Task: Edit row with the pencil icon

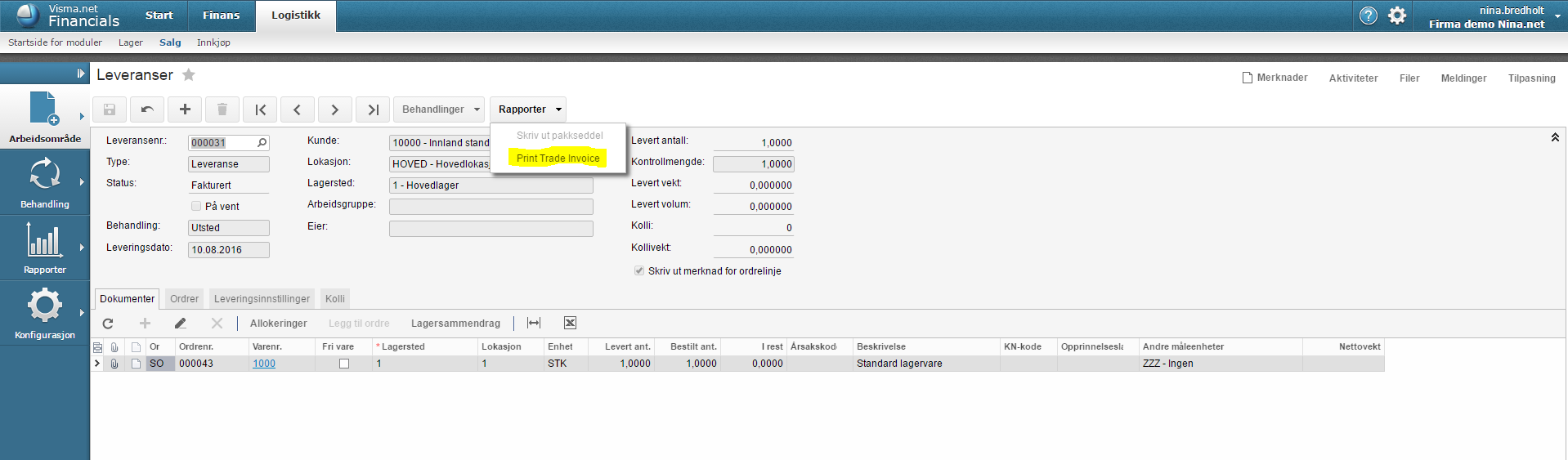Action: click(181, 324)
